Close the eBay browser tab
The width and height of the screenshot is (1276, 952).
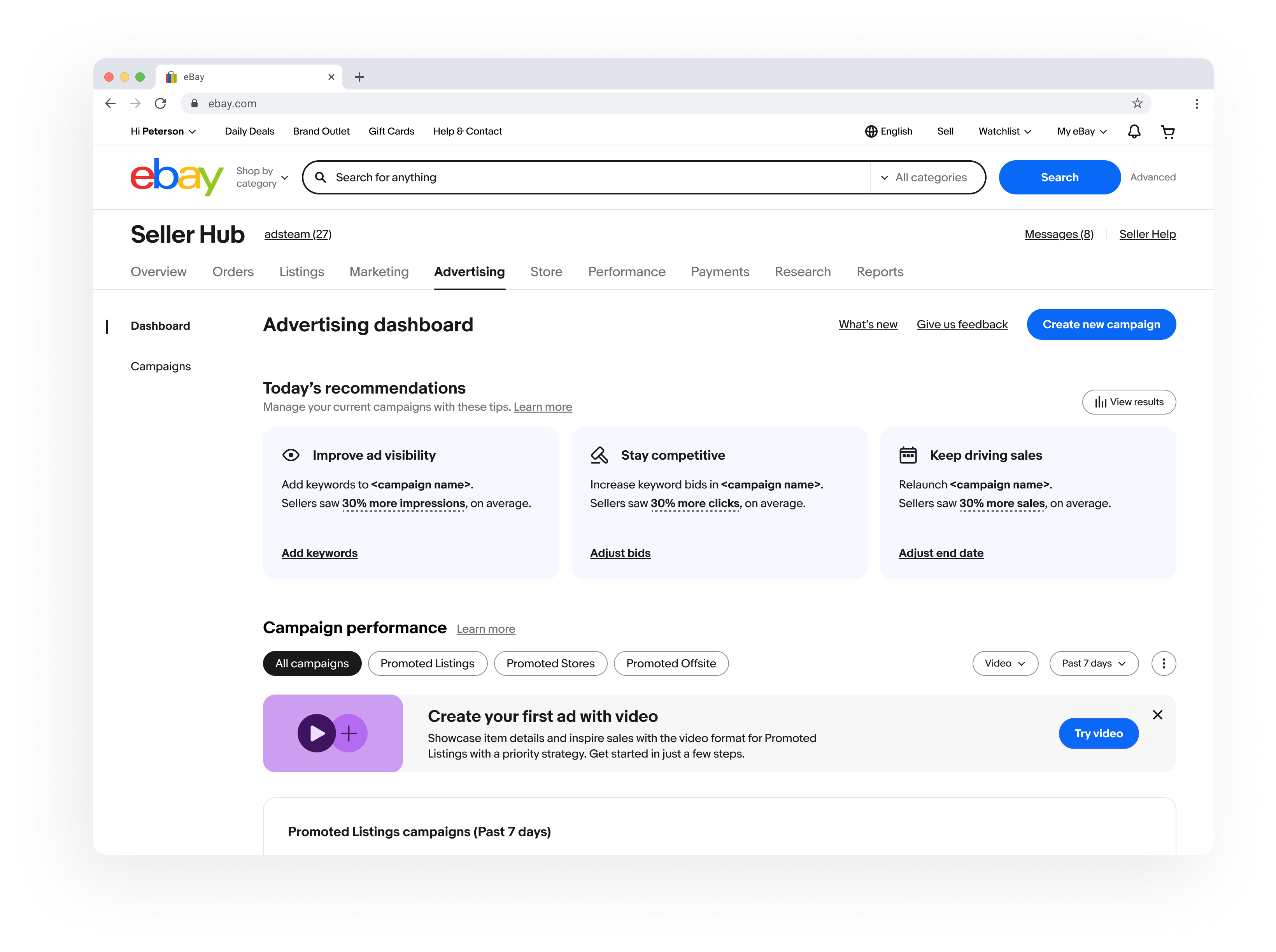point(331,77)
